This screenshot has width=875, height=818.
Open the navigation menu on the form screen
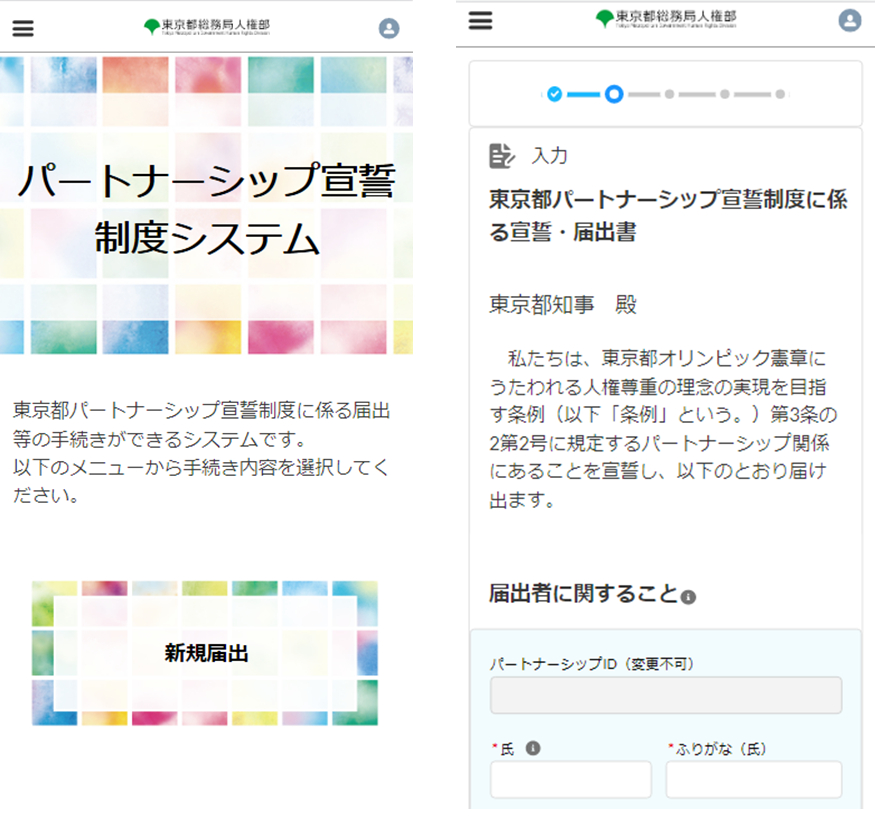(480, 20)
